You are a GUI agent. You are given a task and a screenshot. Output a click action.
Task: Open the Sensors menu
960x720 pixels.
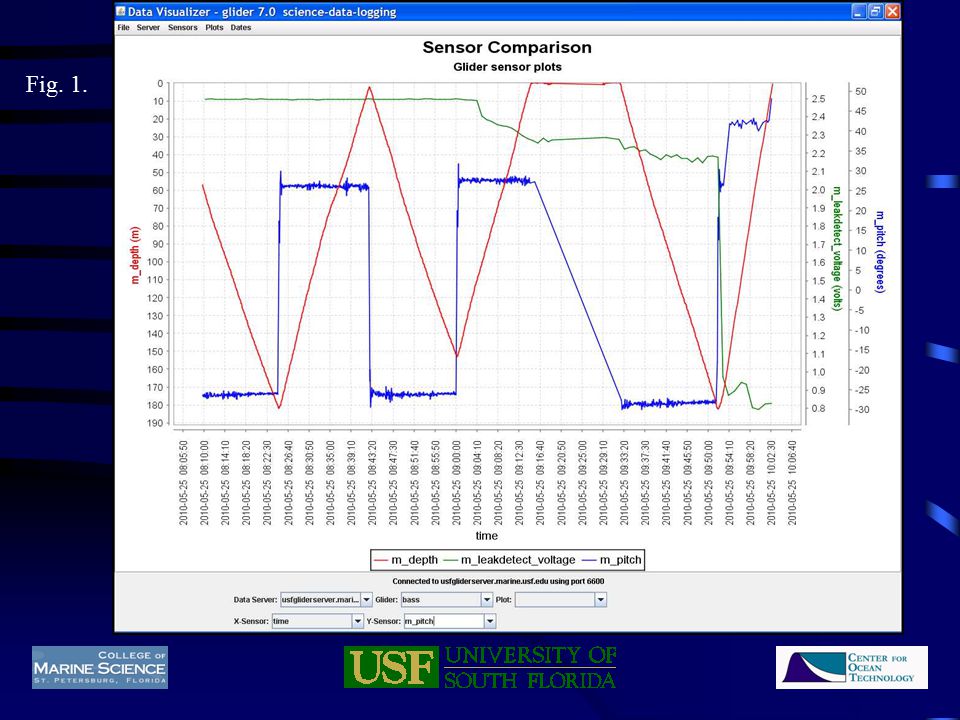tap(182, 28)
